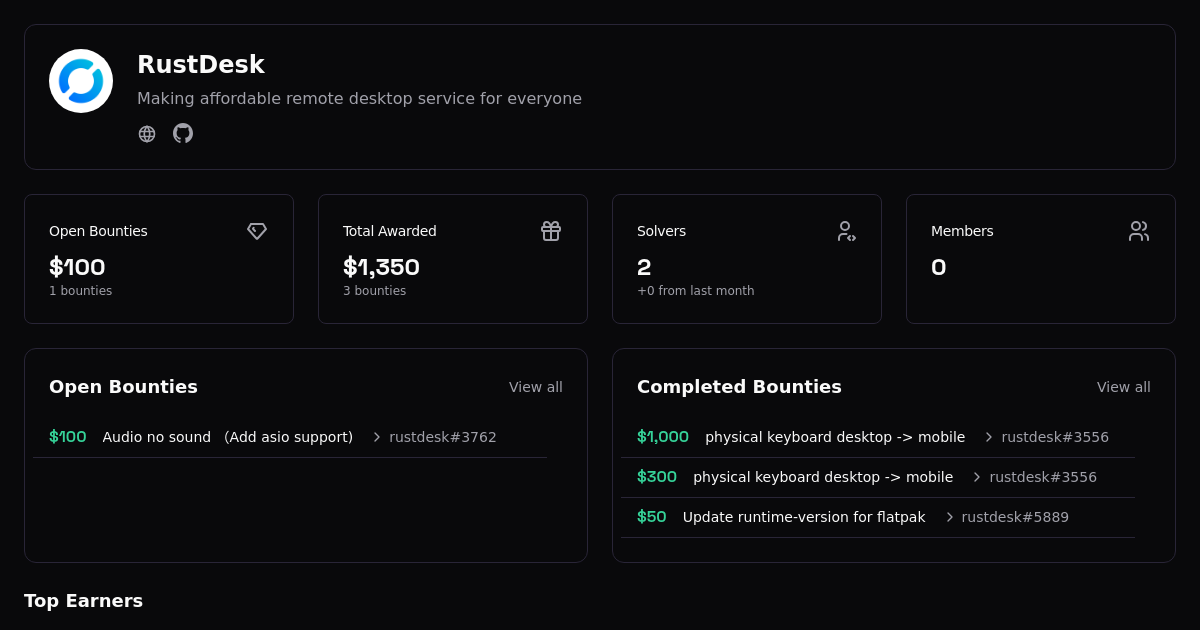Screen dimensions: 1200x630
Task: Click the chevron before rustdesk#5889
Action: [x=949, y=517]
